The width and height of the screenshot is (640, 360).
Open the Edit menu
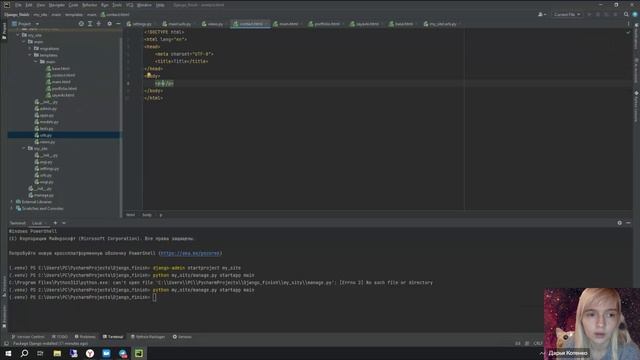click(29, 5)
